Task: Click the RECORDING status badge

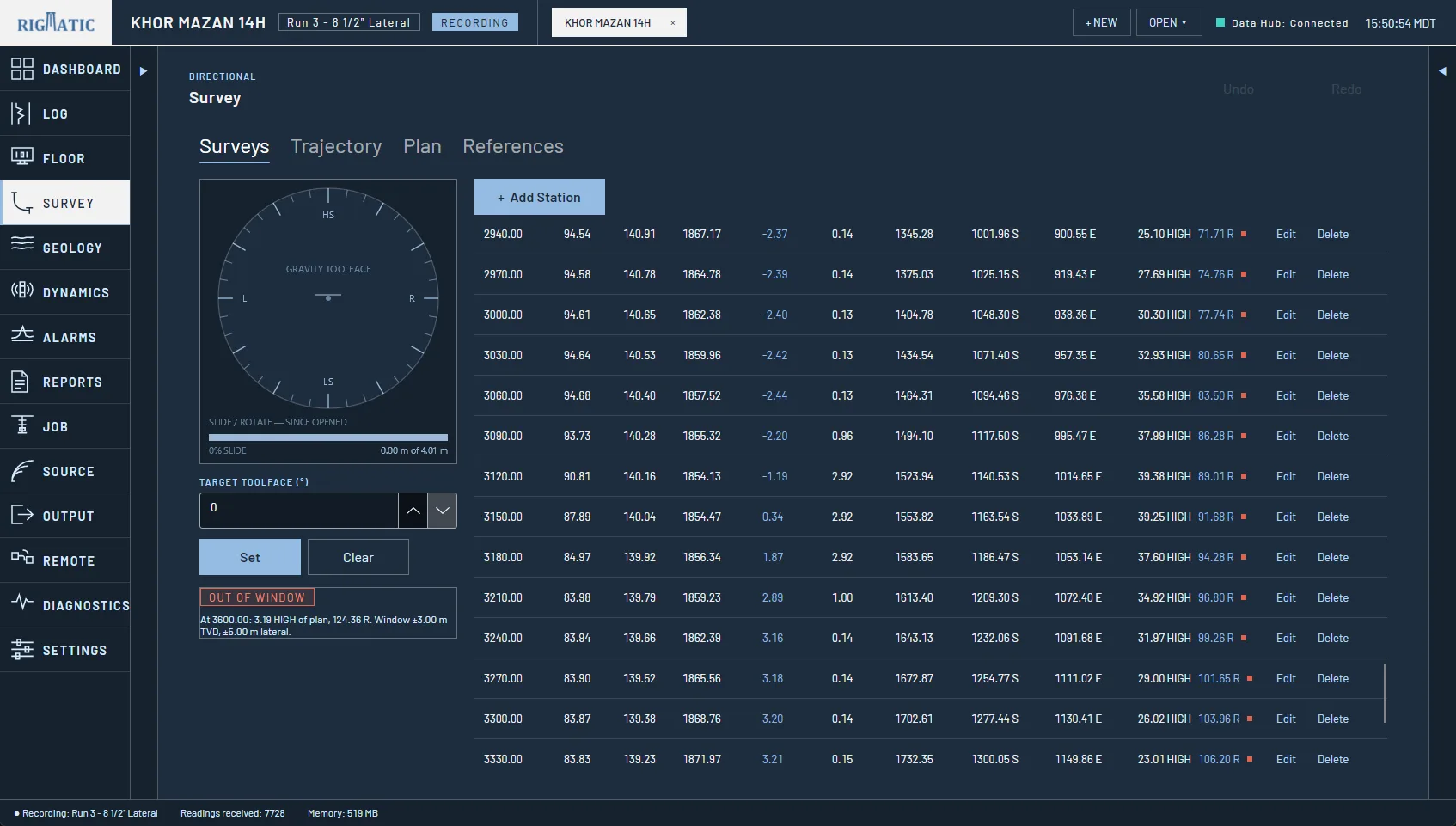Action: coord(474,22)
